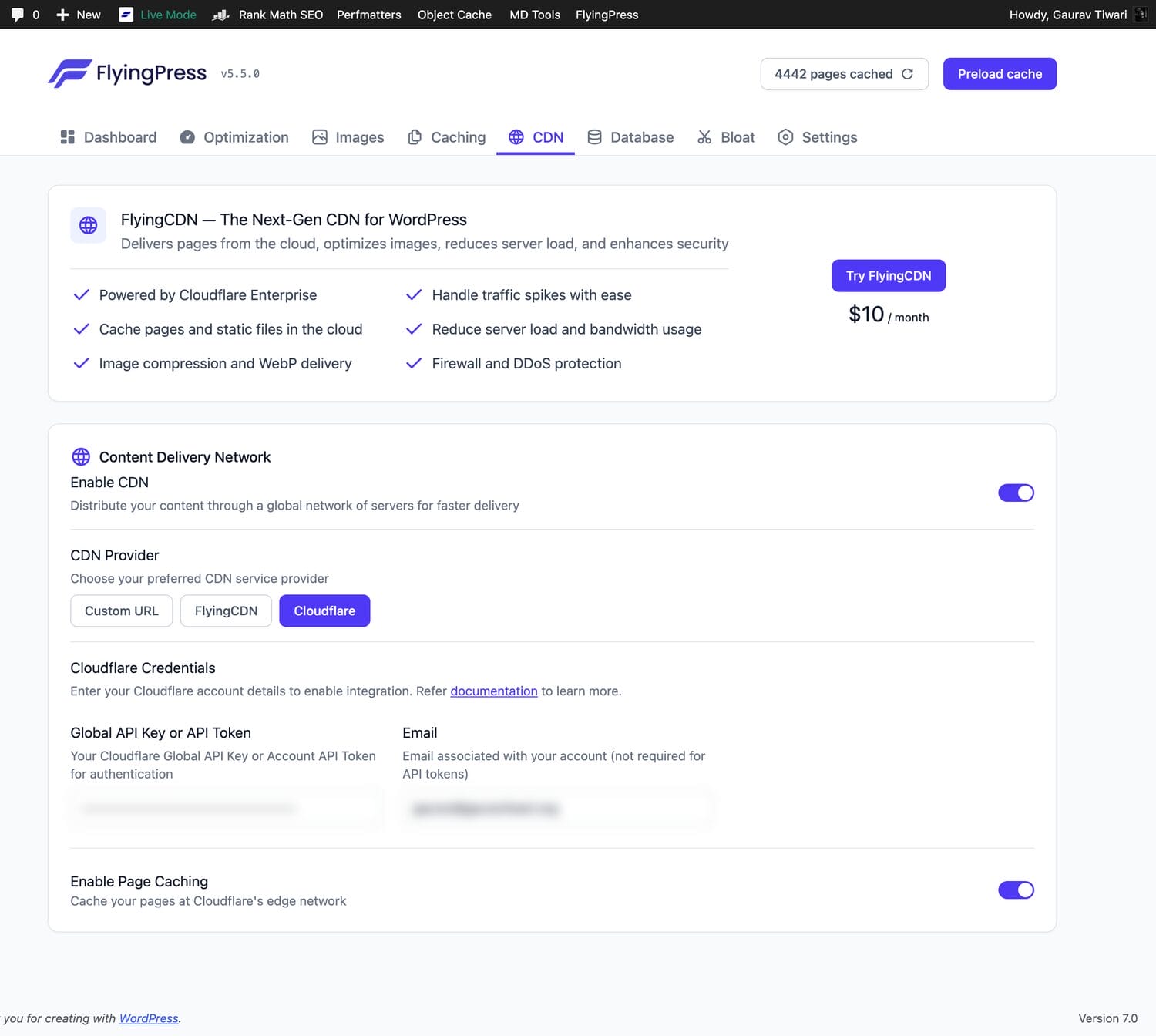1156x1036 pixels.
Task: Click the globe icon beside Content Delivery Network
Action: pos(81,457)
